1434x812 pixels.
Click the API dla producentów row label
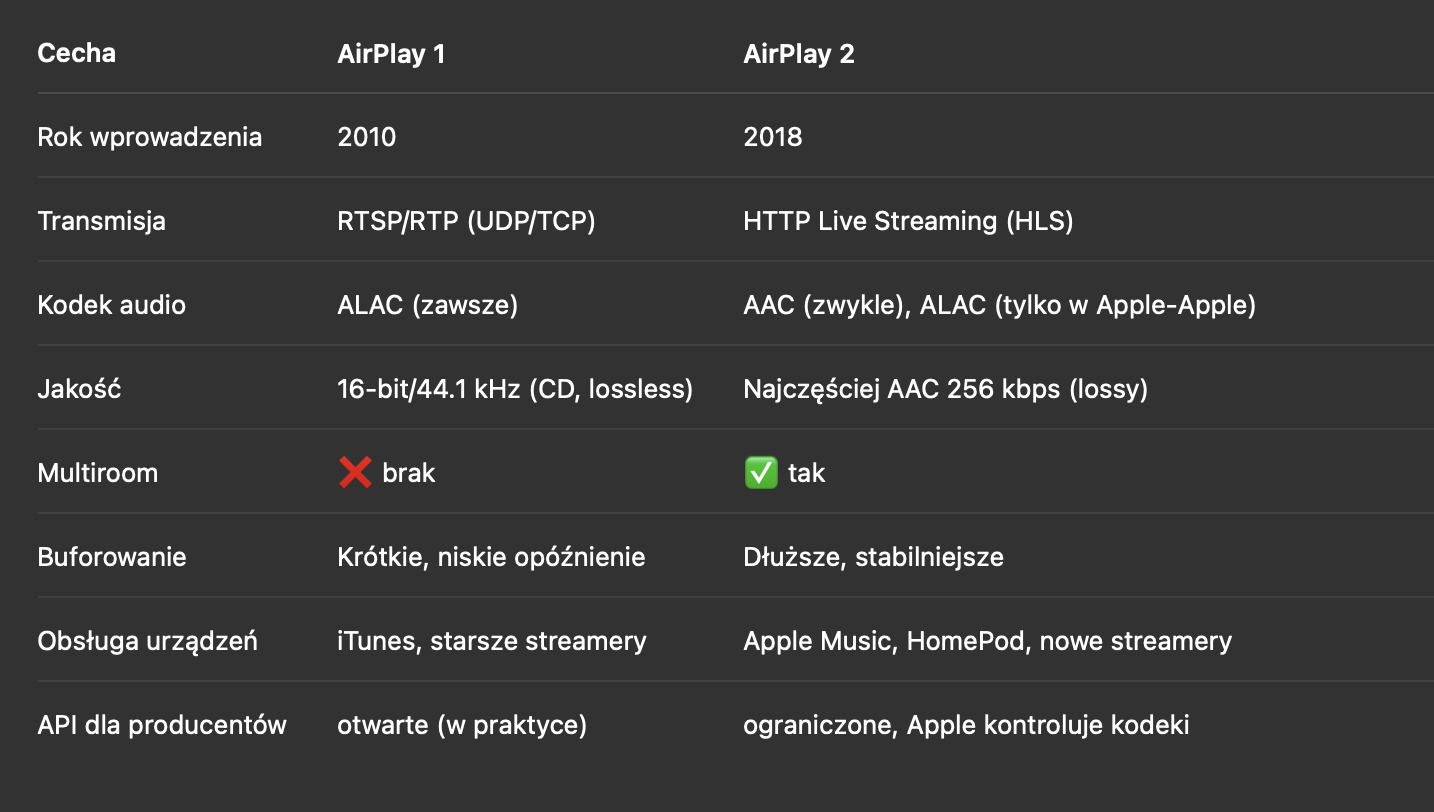[162, 725]
